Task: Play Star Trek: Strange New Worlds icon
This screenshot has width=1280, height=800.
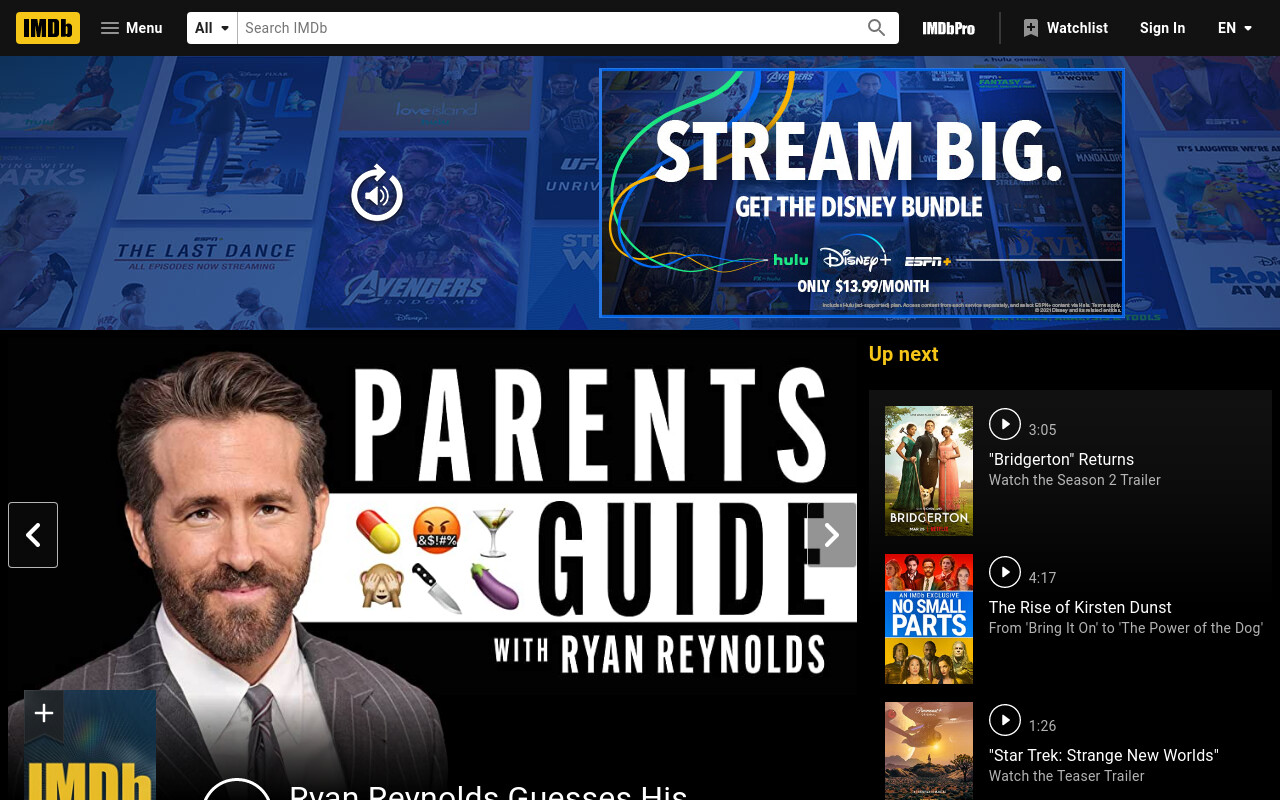Action: pos(1005,720)
